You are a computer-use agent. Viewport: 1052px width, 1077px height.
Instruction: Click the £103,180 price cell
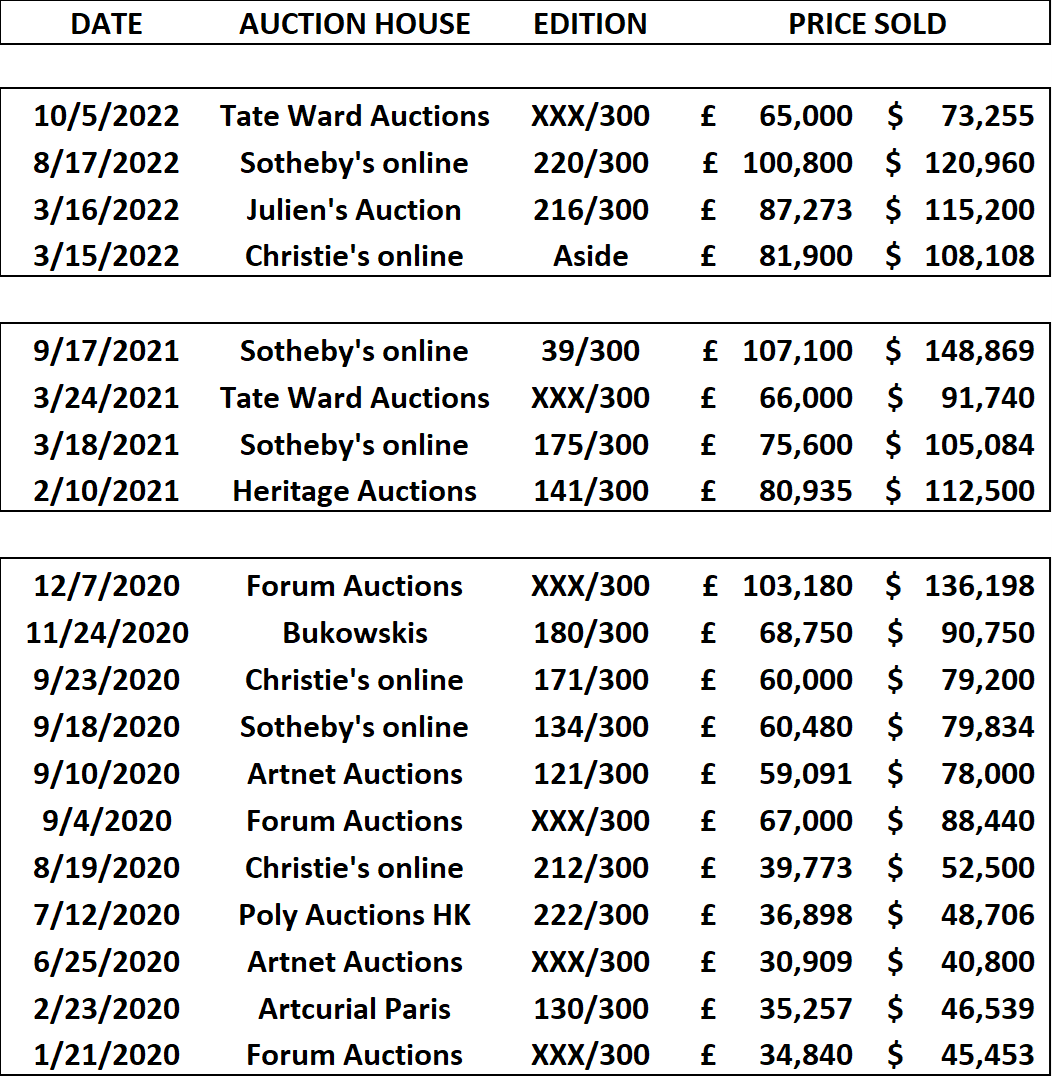777,586
